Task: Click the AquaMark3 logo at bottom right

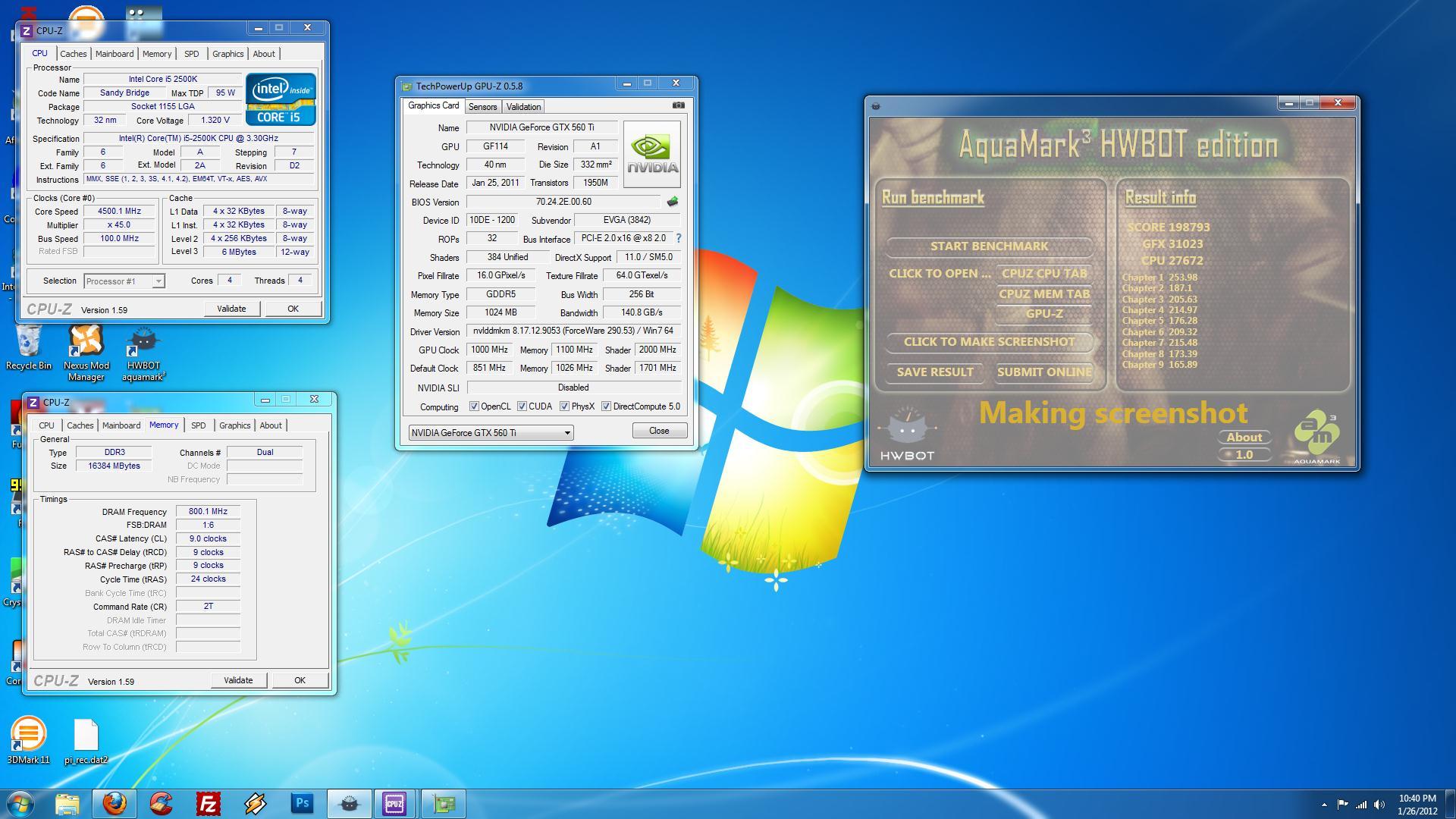Action: [1316, 438]
